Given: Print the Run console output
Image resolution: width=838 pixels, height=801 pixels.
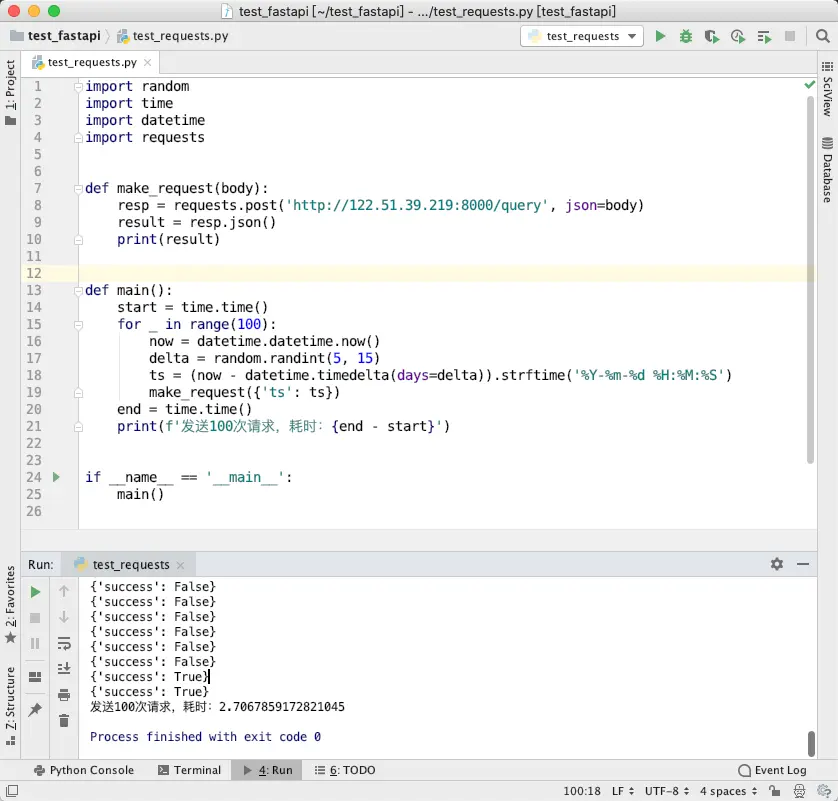Looking at the screenshot, I should (x=64, y=695).
